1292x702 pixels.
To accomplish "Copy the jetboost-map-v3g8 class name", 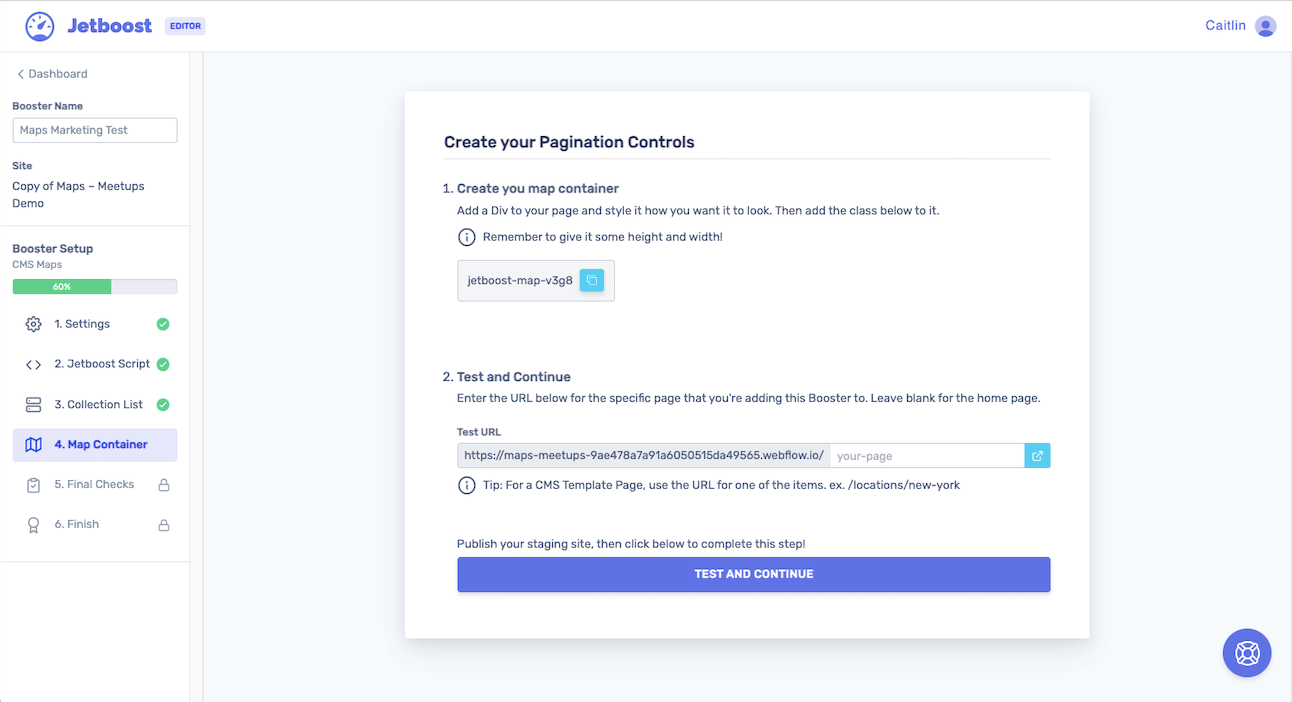I will click(x=592, y=281).
